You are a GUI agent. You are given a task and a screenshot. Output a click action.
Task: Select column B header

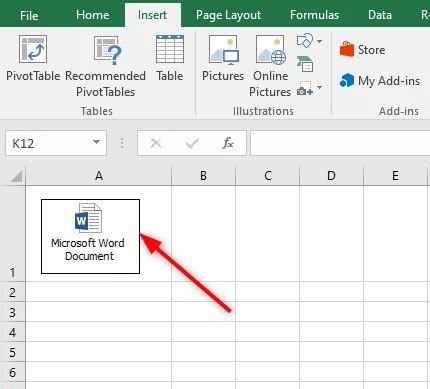[x=203, y=176]
